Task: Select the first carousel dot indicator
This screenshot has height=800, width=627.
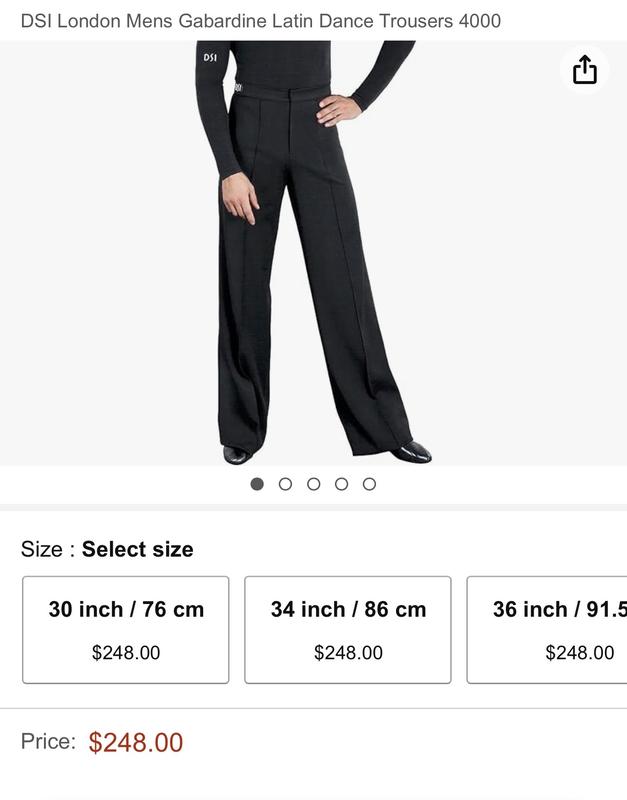Action: [257, 484]
